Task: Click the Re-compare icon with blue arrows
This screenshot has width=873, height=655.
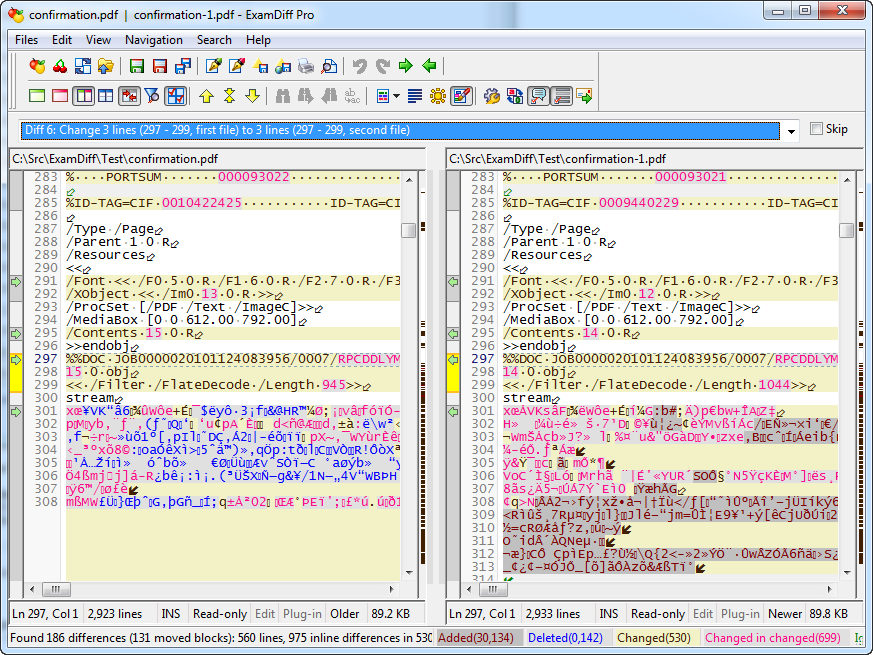Action: (x=83, y=66)
